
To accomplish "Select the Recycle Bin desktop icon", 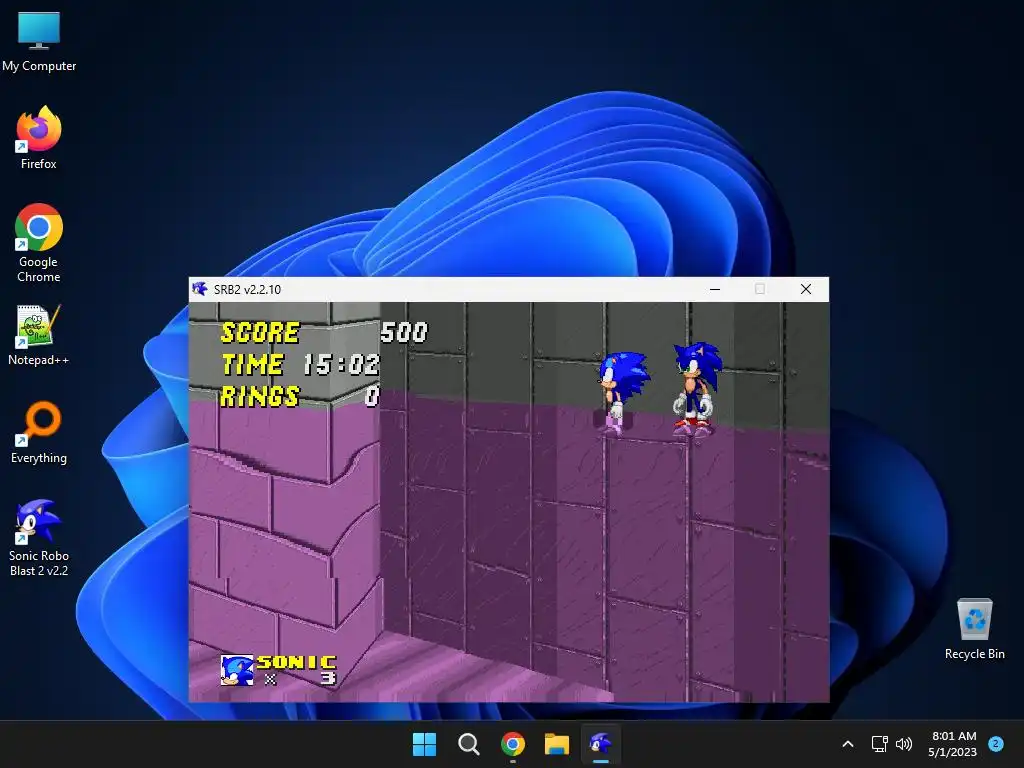I will click(x=974, y=629).
